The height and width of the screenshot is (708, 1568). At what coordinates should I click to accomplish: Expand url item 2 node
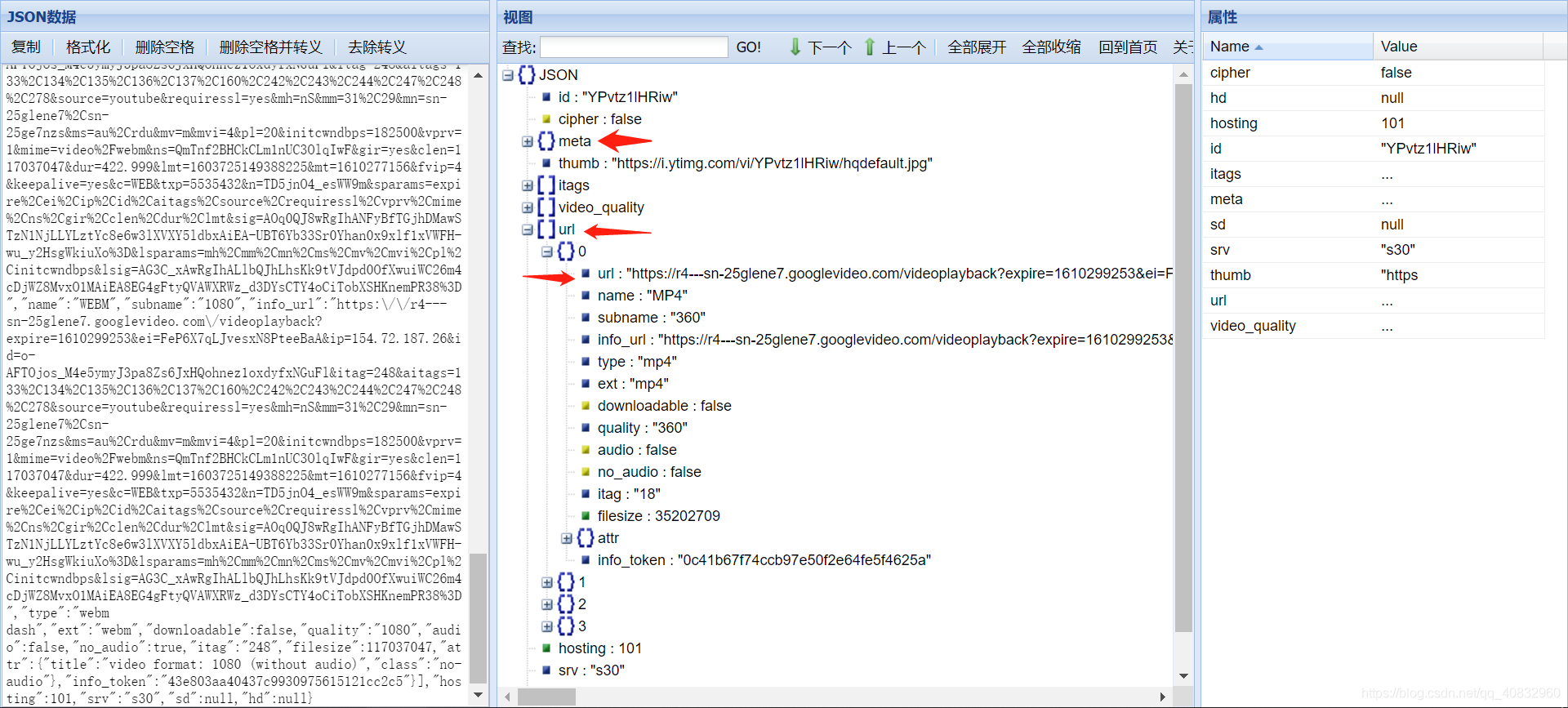(x=547, y=604)
